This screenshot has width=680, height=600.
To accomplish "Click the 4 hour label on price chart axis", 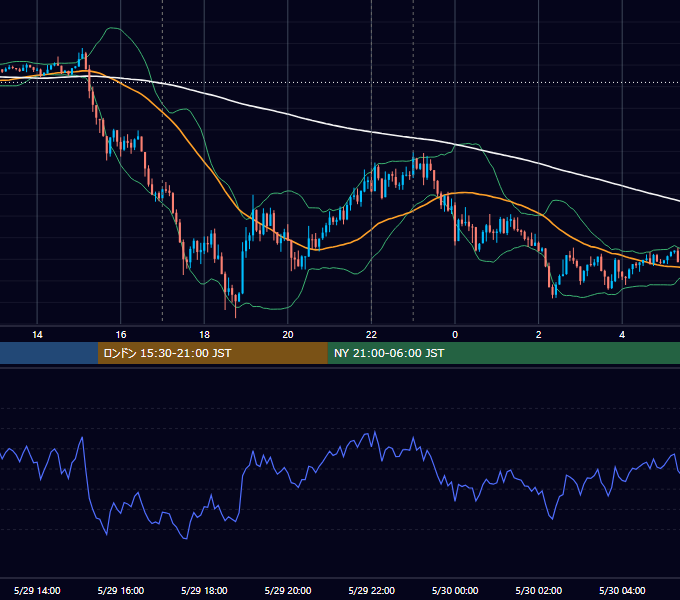I will [622, 335].
